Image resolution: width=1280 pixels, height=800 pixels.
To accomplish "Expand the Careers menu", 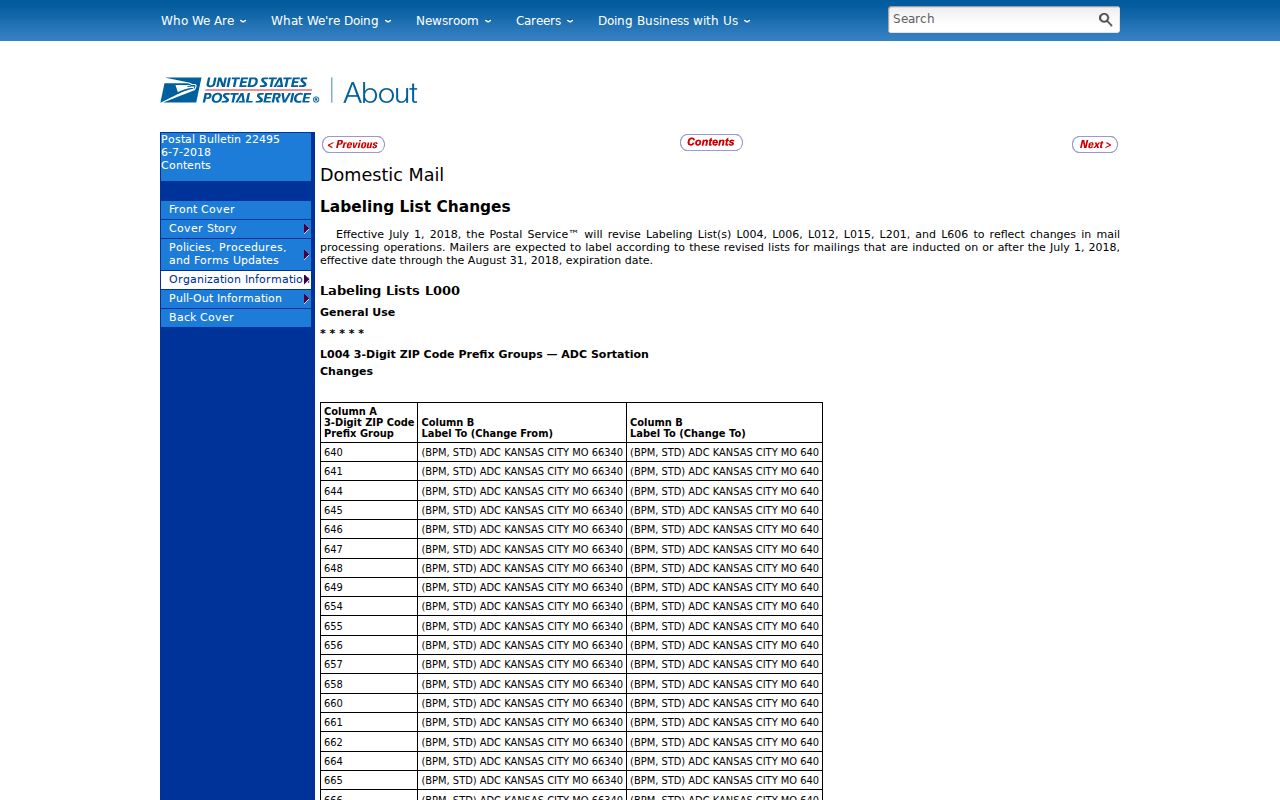I will click(545, 20).
